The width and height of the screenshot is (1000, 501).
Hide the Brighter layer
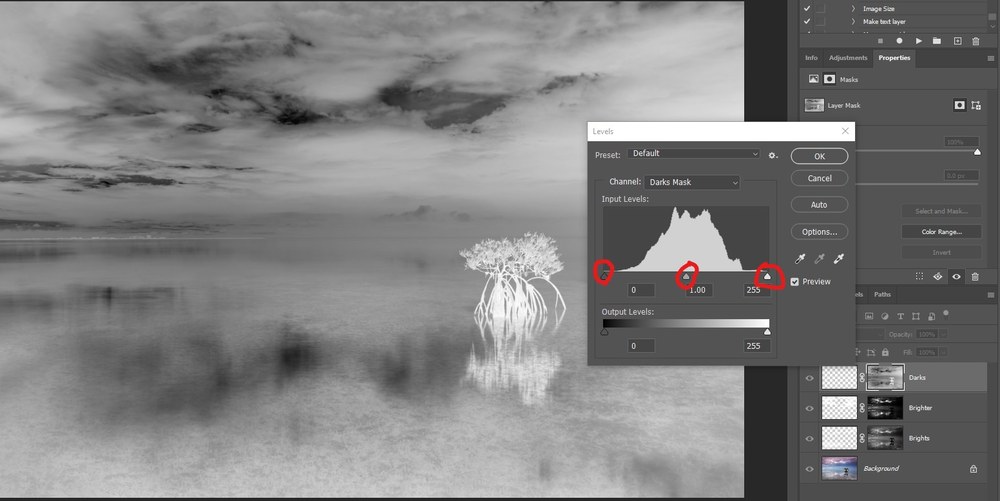(809, 408)
